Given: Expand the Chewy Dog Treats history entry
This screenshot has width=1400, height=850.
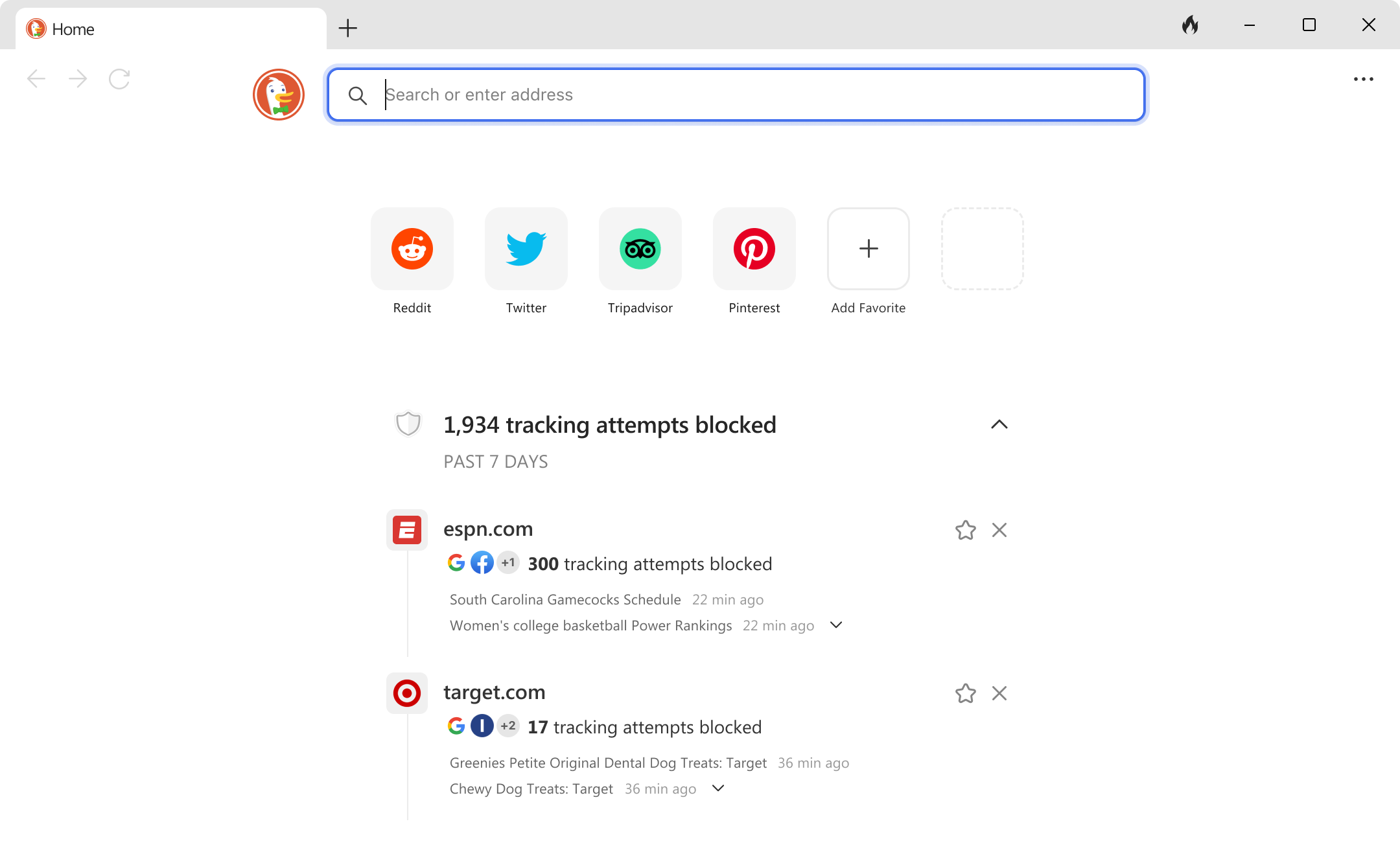Looking at the screenshot, I should pyautogui.click(x=717, y=788).
